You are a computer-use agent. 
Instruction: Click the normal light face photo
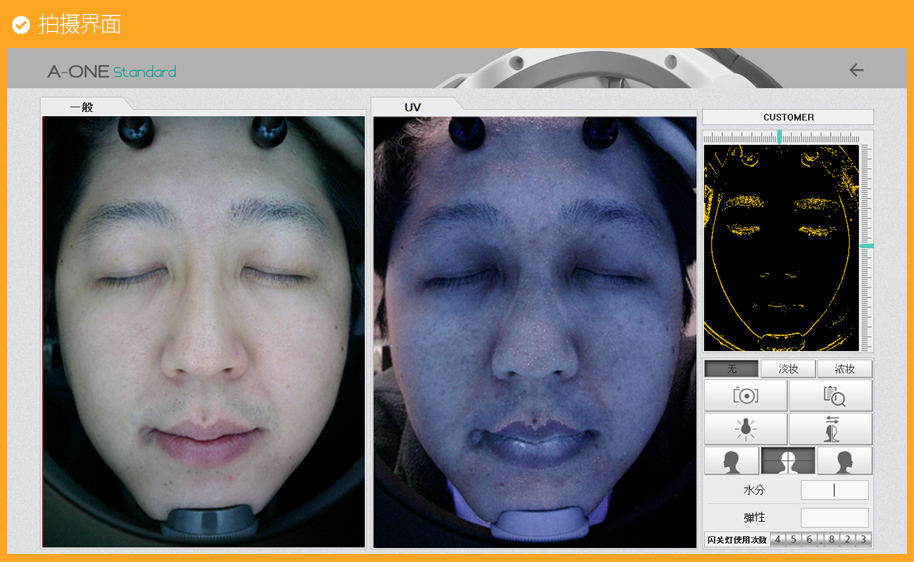203,332
